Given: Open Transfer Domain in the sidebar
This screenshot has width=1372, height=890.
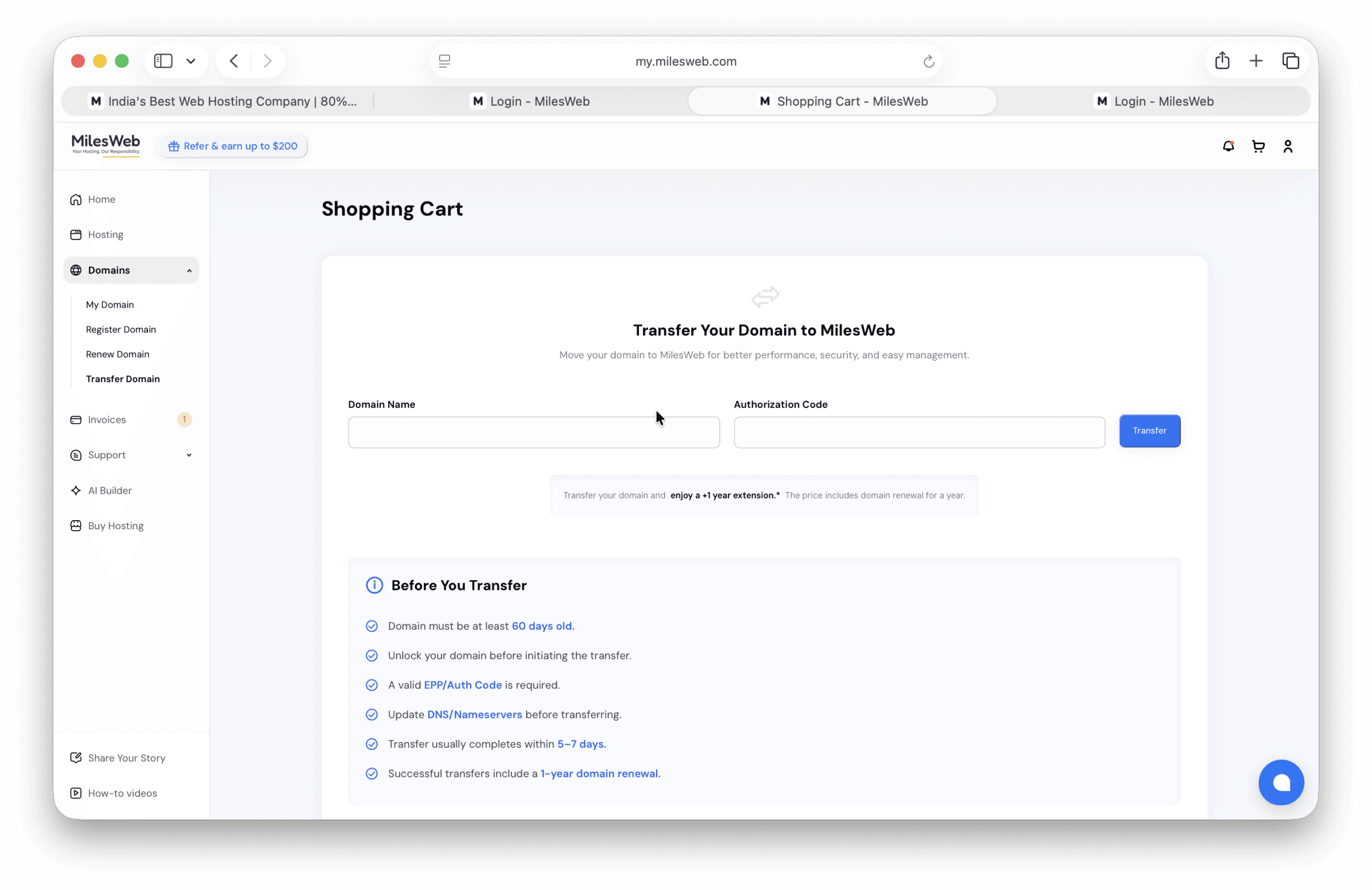Looking at the screenshot, I should click(x=123, y=380).
